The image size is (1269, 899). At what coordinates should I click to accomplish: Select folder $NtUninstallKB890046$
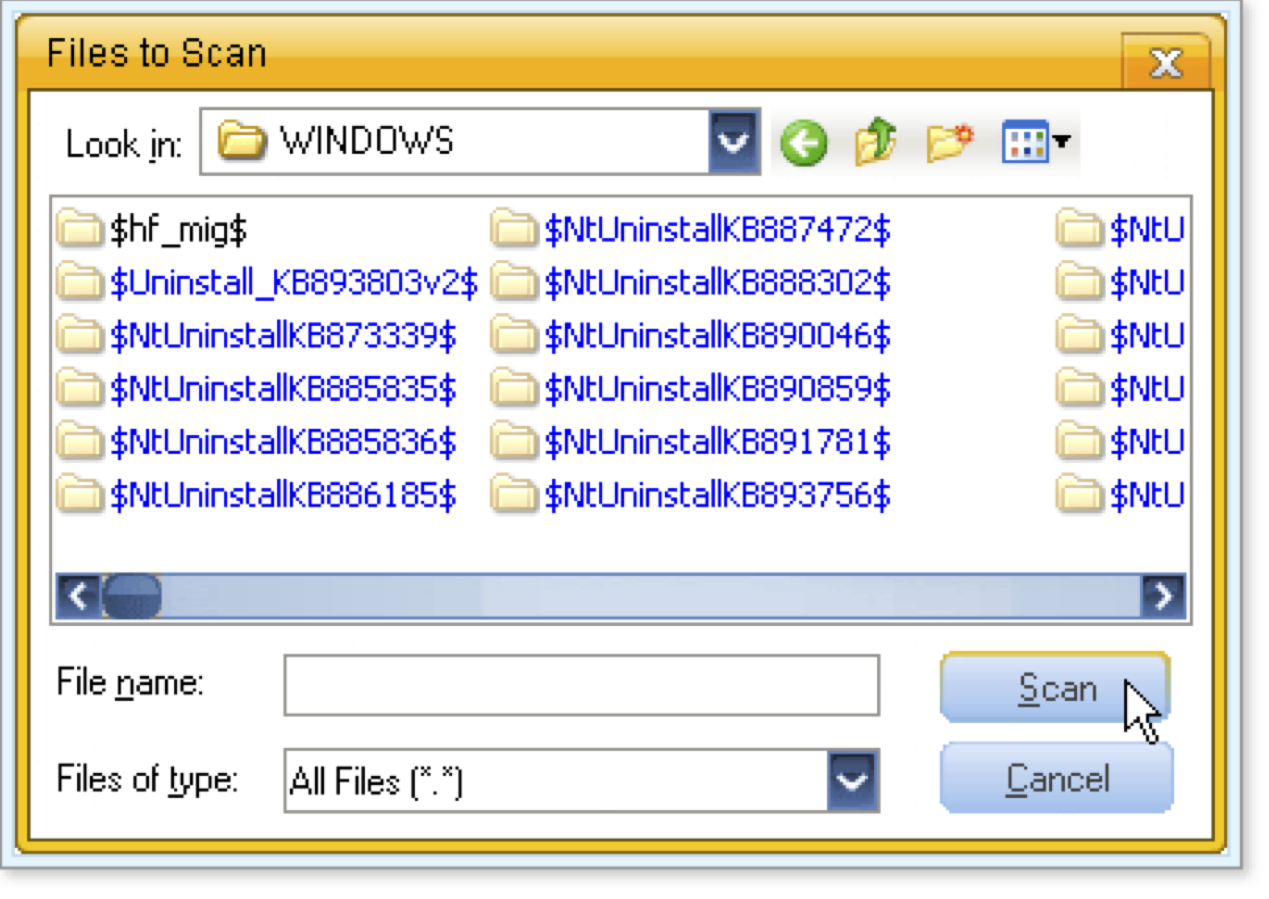691,336
